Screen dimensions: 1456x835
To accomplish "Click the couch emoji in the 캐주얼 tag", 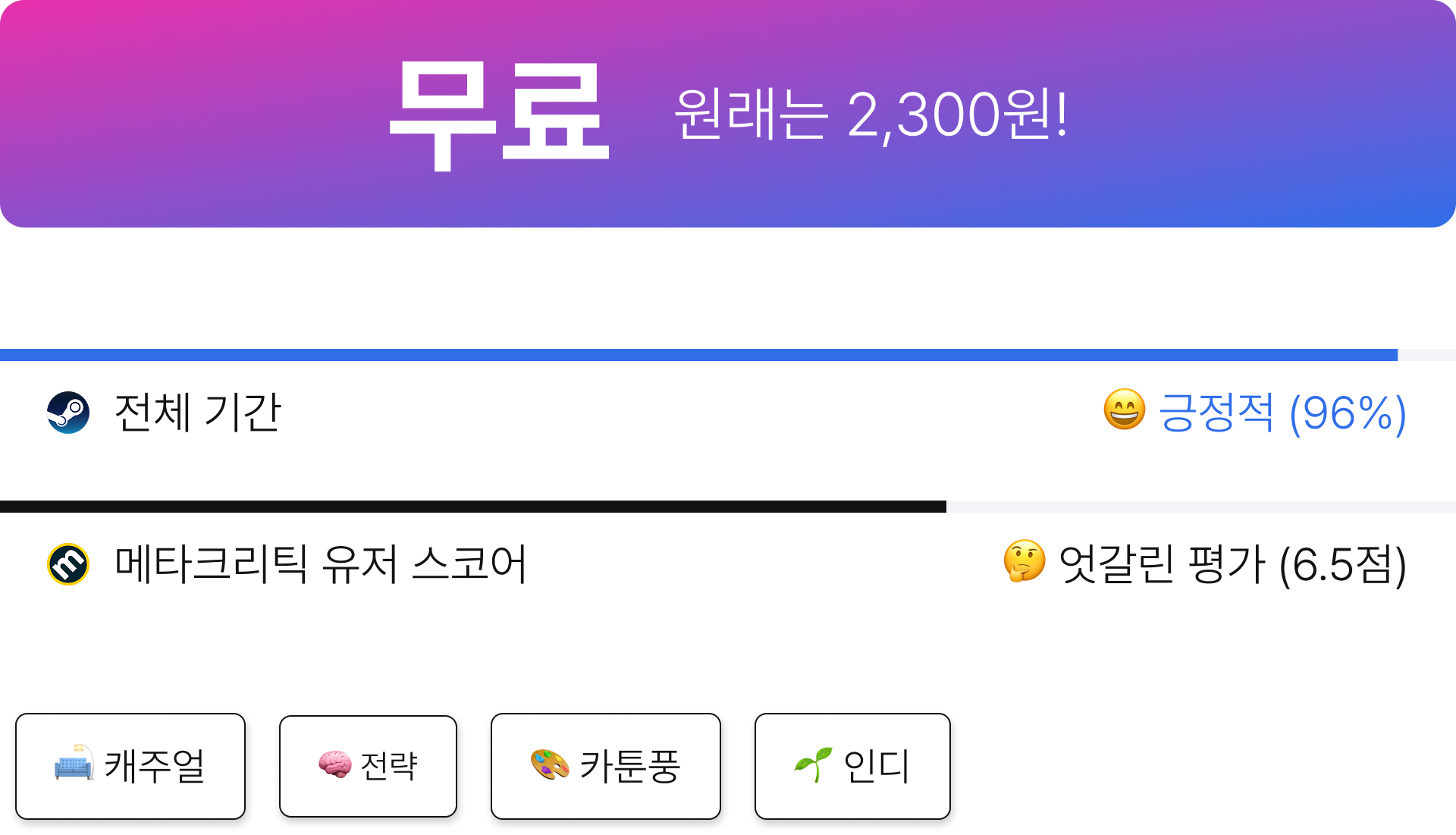I will (74, 764).
